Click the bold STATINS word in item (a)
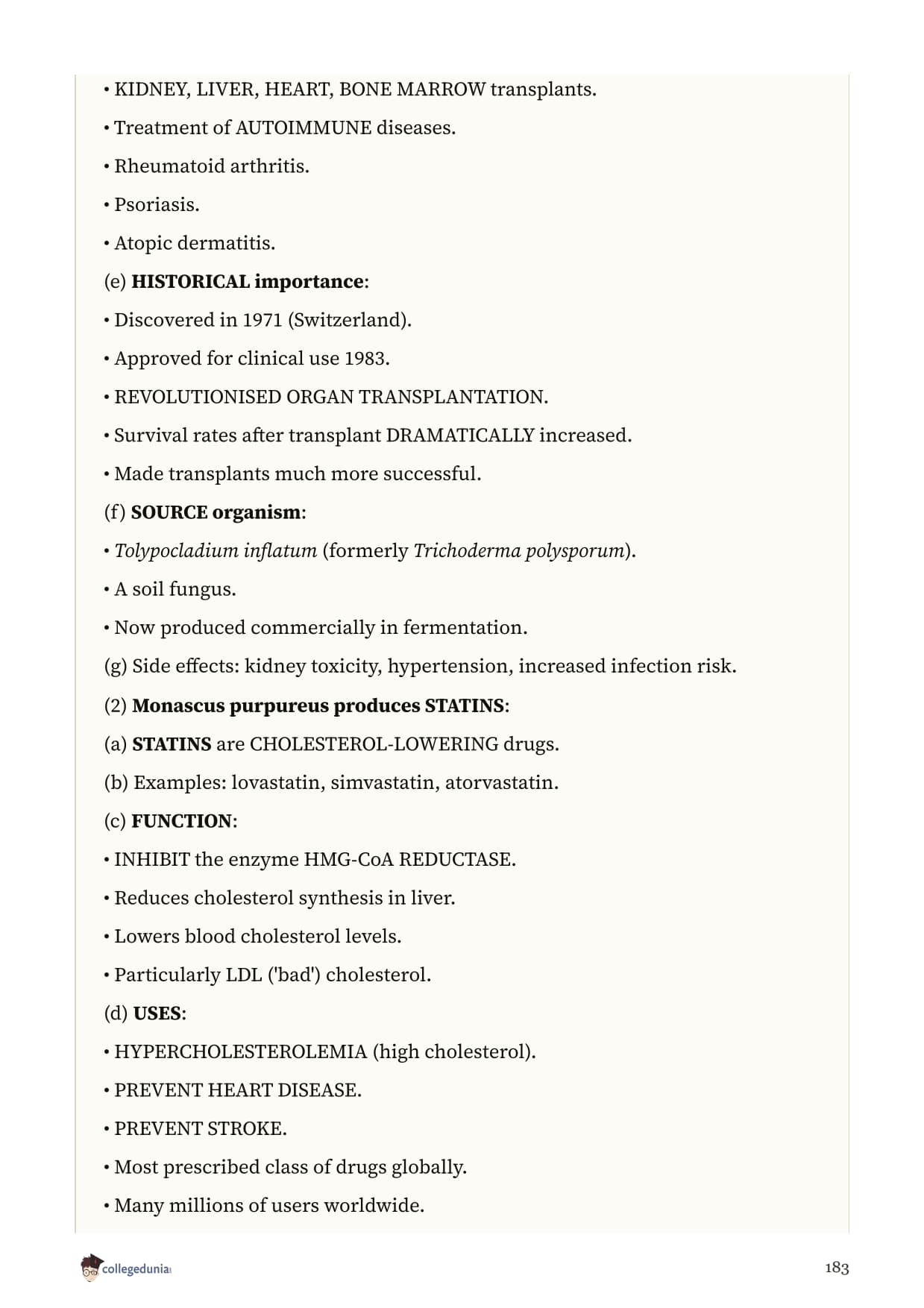This screenshot has width=924, height=1308. pyautogui.click(x=172, y=744)
